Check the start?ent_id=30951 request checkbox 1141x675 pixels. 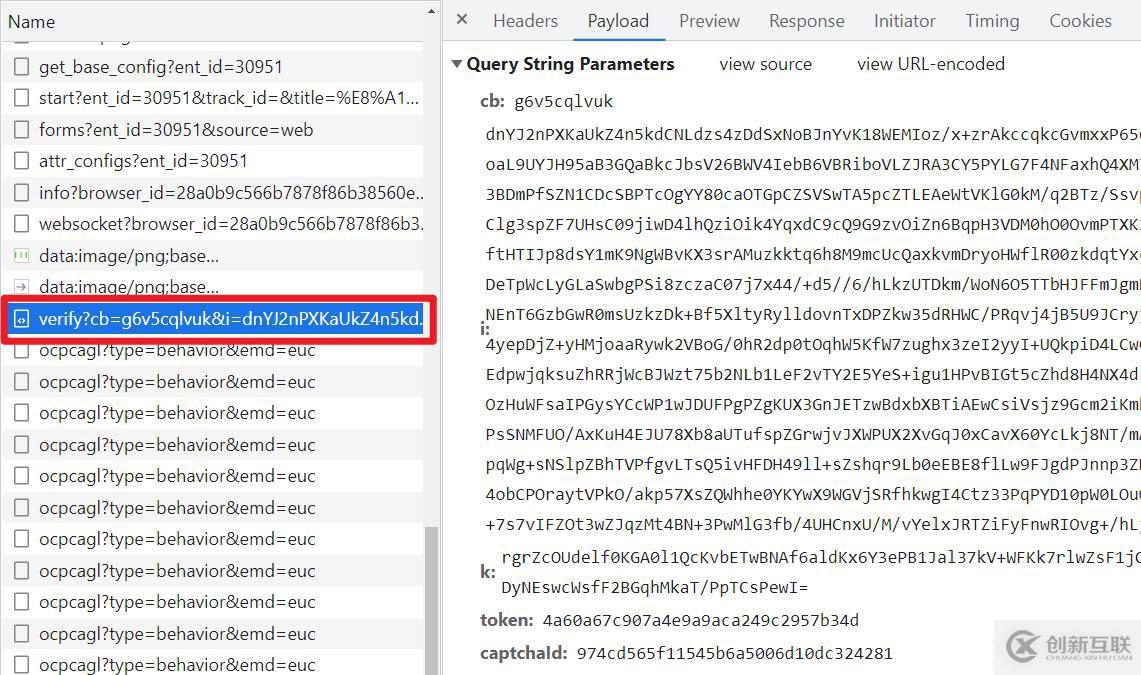(x=22, y=97)
